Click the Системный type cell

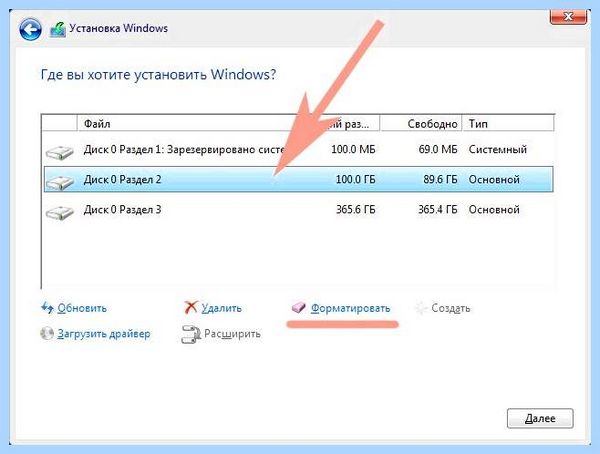tap(497, 150)
